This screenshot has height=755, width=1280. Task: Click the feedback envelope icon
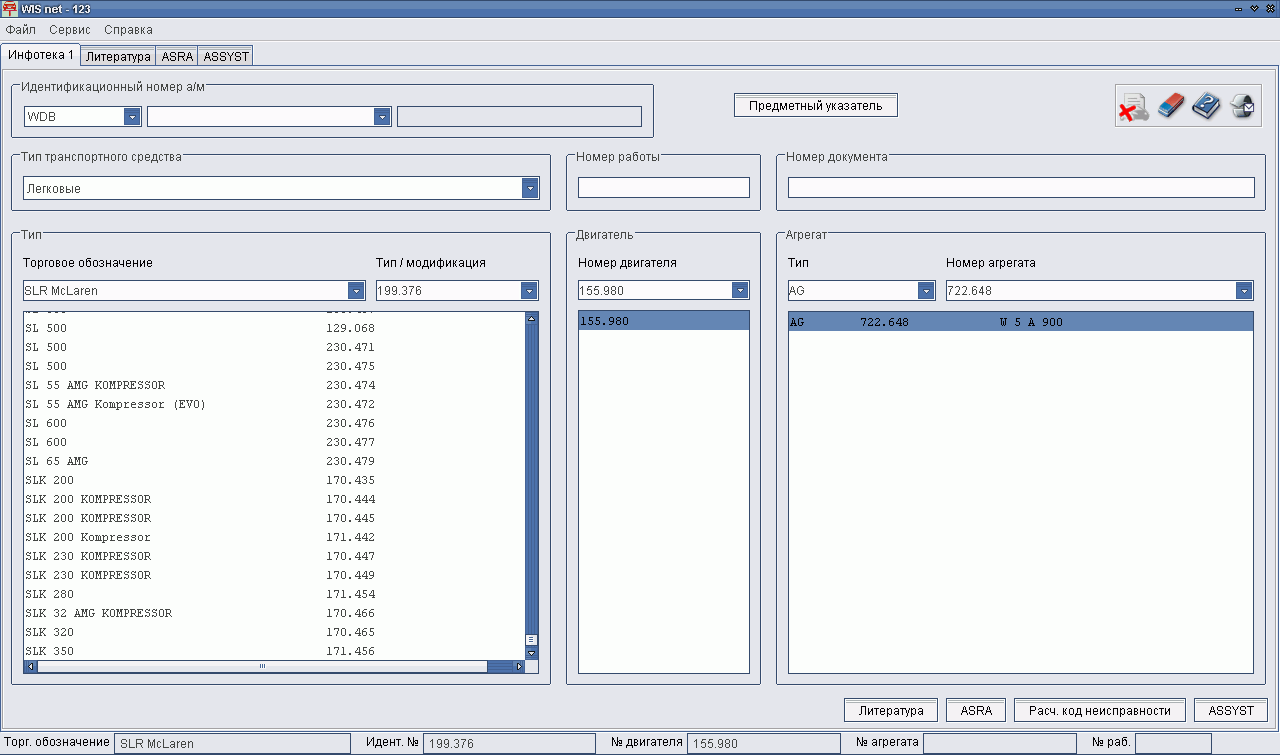pos(1243,106)
